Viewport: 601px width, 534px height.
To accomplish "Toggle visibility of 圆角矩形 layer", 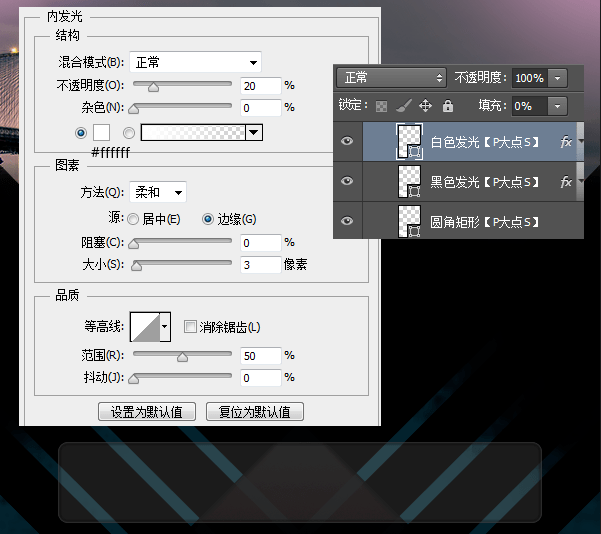I will [347, 221].
